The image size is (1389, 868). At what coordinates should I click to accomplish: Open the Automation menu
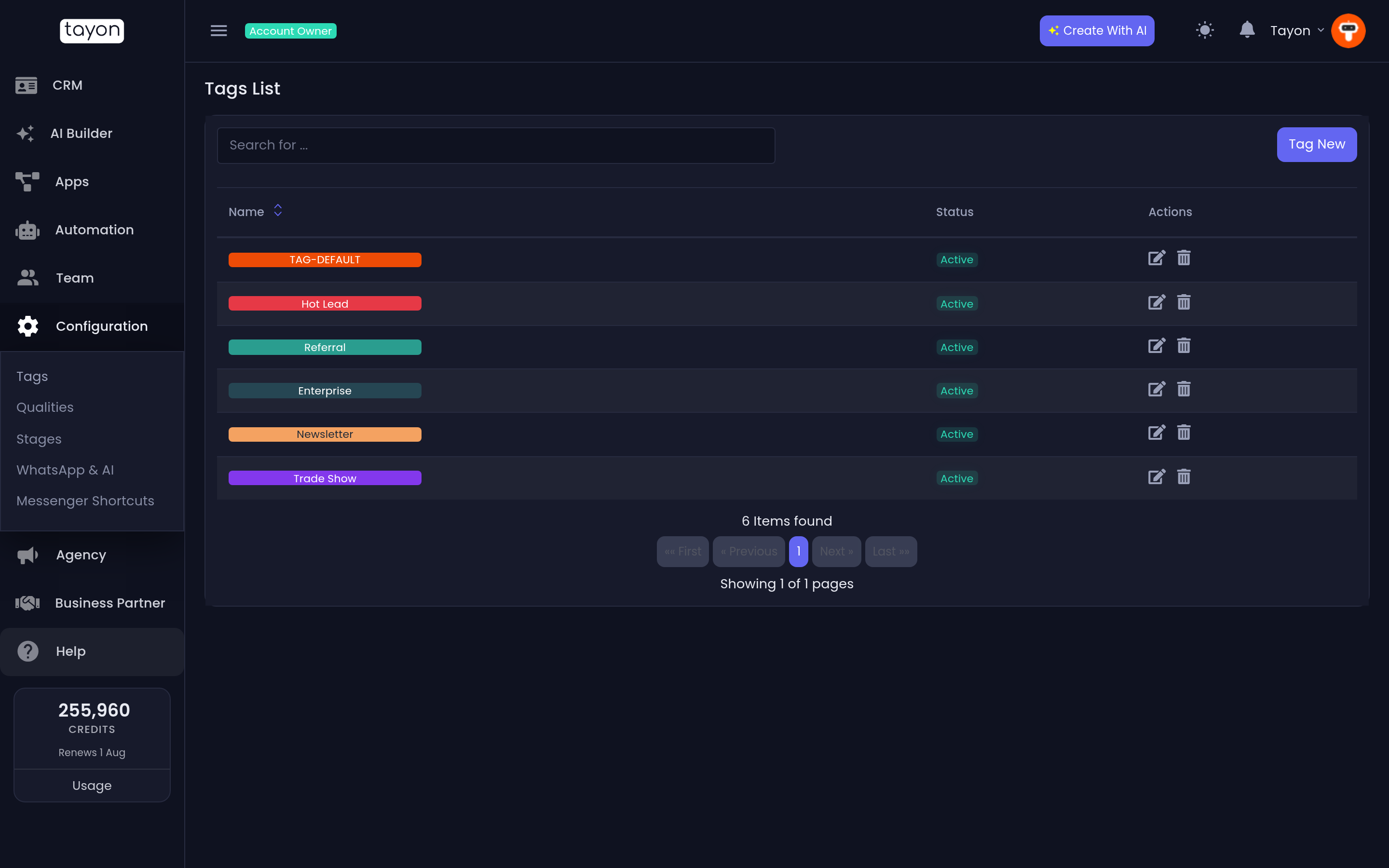92,230
